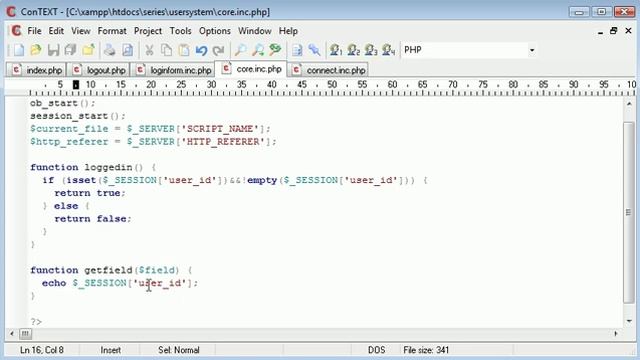Open the PHP highlighter dropdown
Image resolution: width=640 pixels, height=360 pixels.
pos(531,50)
